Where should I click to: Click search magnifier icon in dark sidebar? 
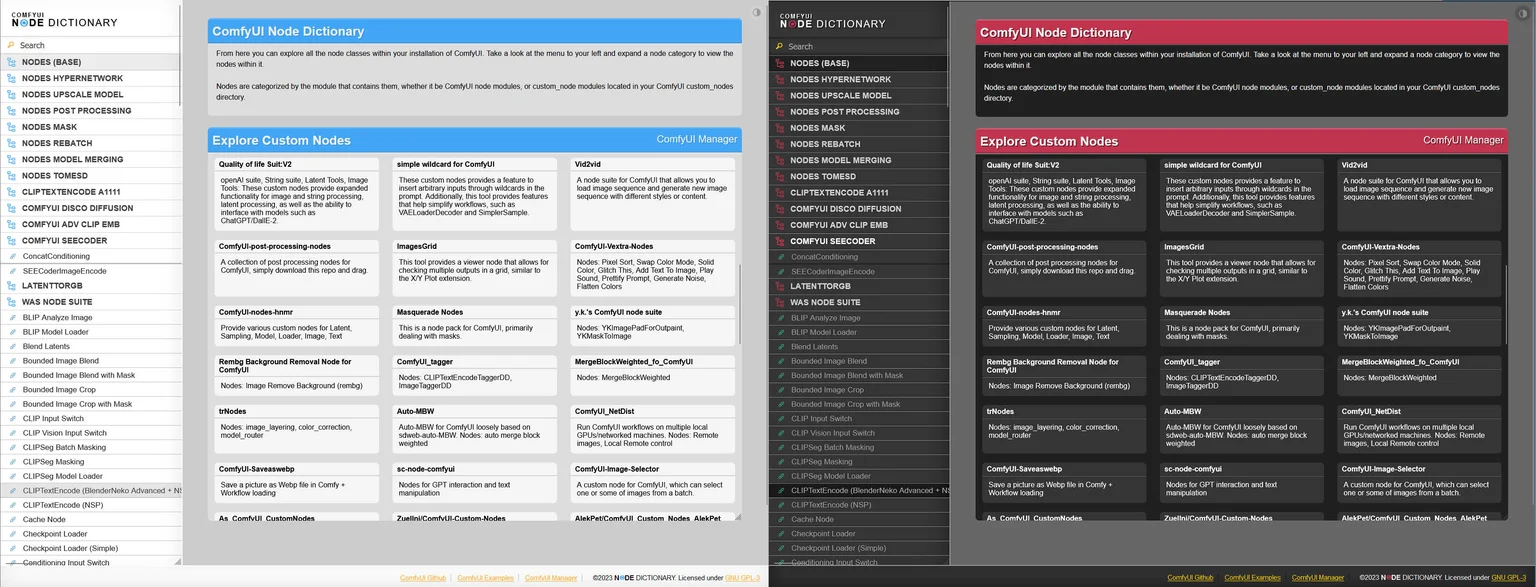pos(779,46)
